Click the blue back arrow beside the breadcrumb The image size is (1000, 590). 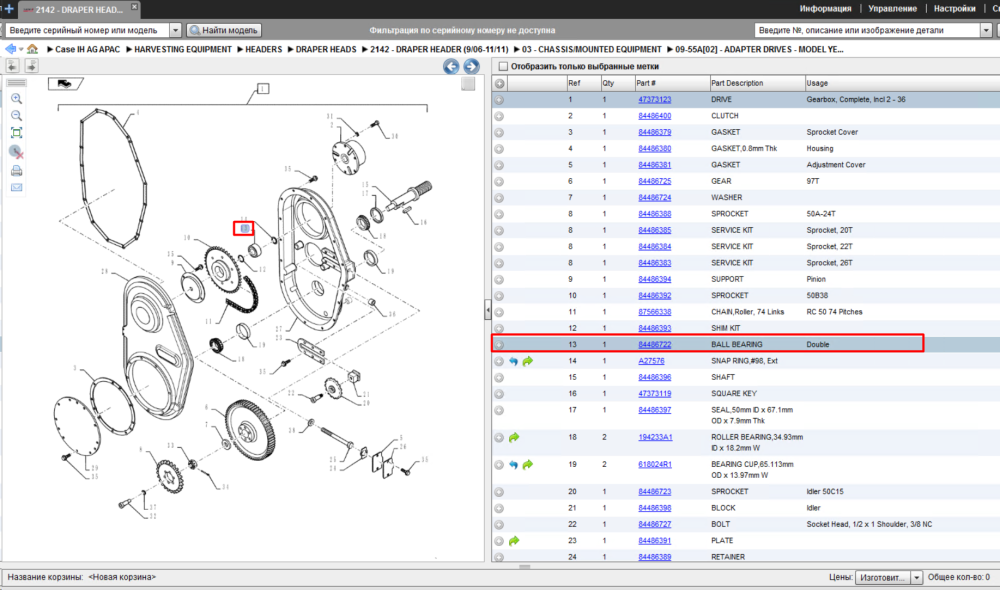[11, 49]
